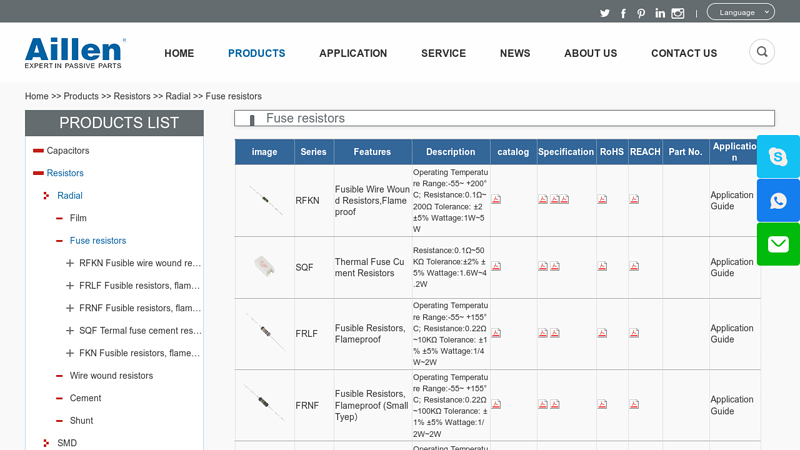Viewport: 800px width, 450px height.
Task: Open CONTACT US menu item
Action: (x=684, y=53)
